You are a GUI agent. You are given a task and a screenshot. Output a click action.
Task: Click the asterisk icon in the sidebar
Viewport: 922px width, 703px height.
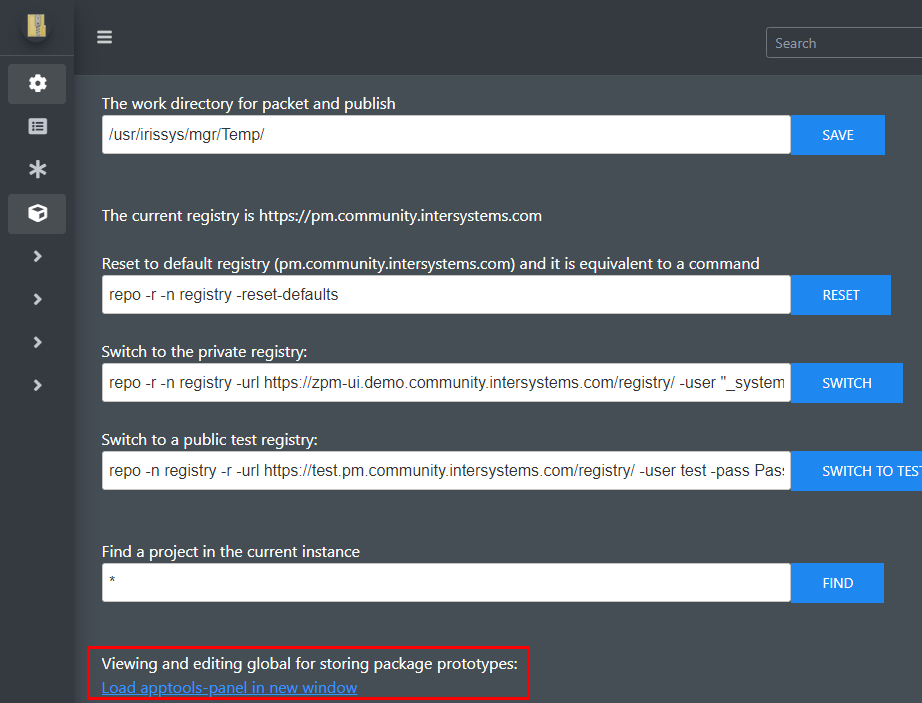(x=37, y=170)
